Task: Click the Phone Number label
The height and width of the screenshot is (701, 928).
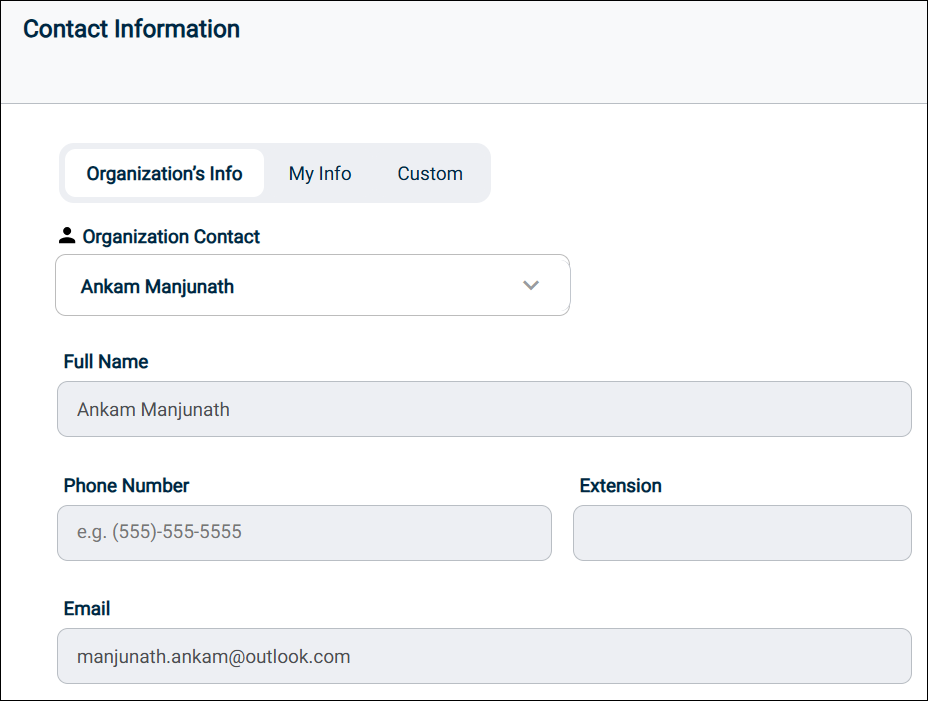Action: 126,486
